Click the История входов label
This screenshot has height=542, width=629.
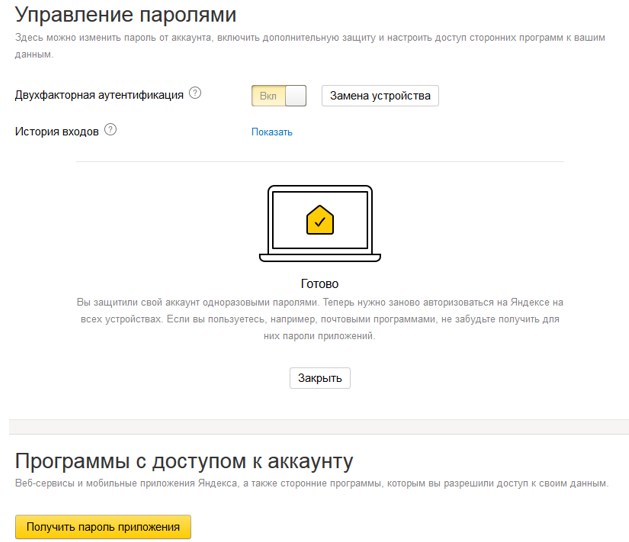point(57,131)
